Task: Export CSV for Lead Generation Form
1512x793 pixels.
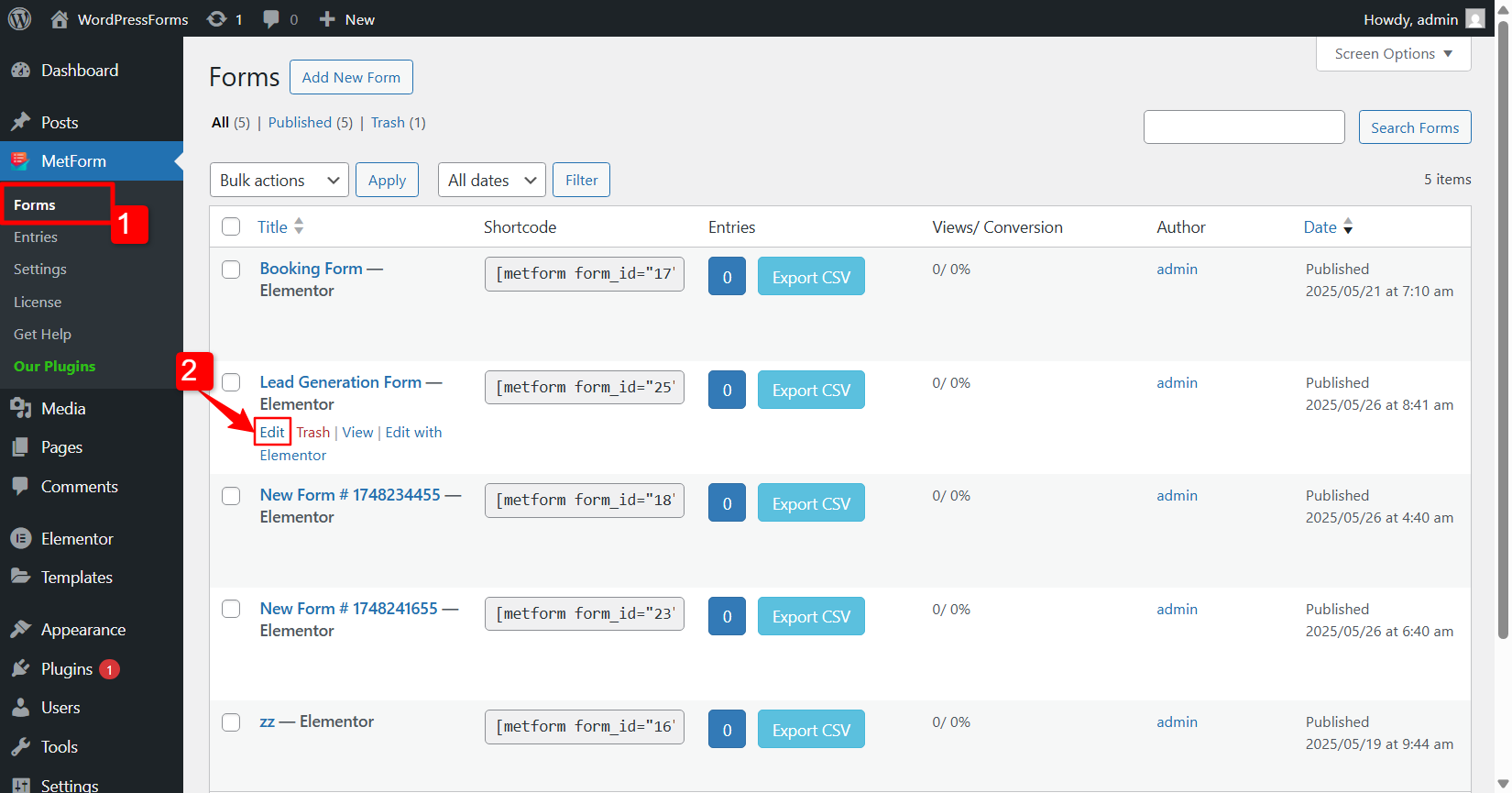Action: tap(811, 390)
